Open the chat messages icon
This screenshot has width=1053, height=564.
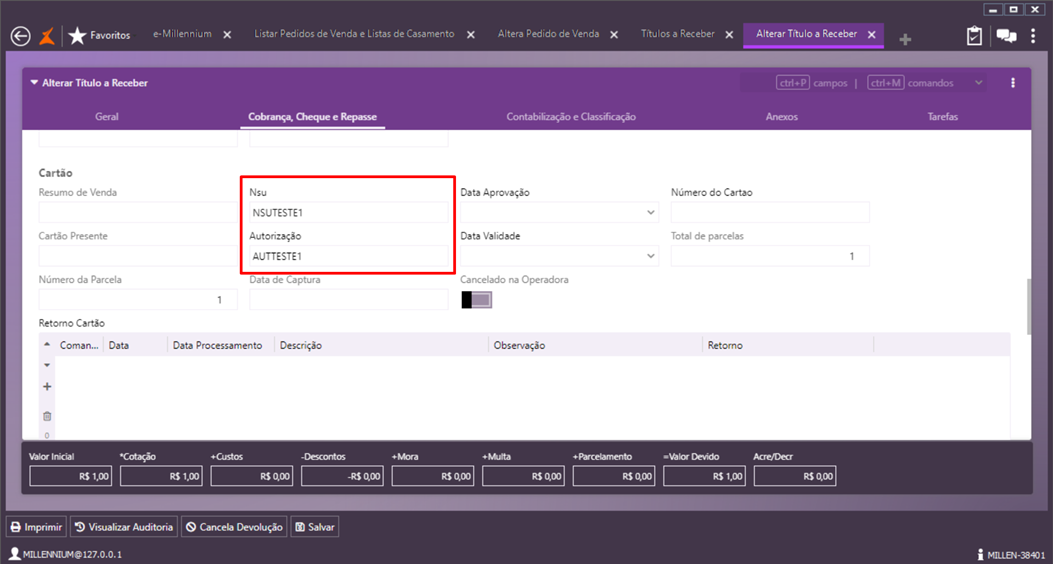point(1006,36)
